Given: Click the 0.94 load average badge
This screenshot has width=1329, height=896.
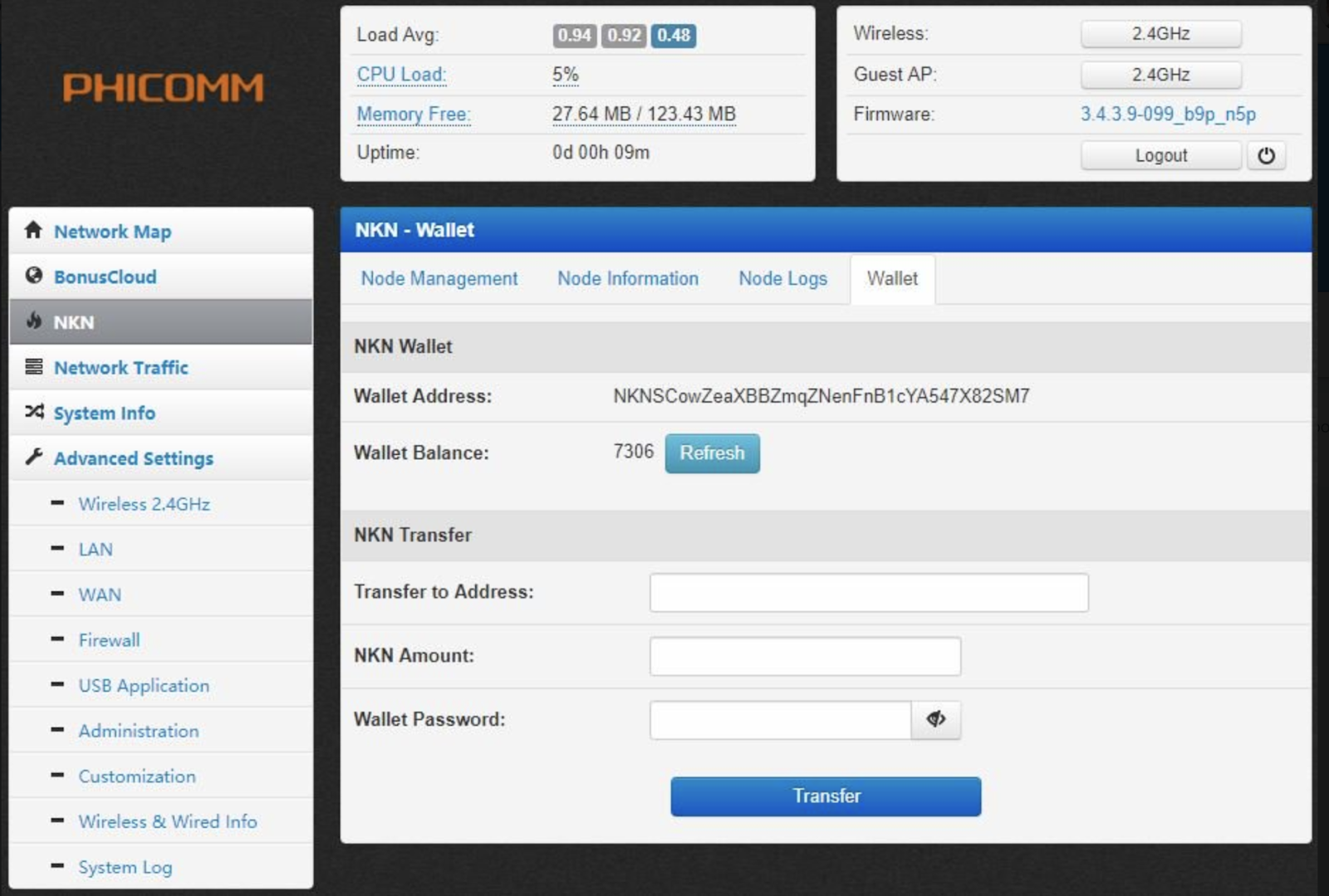Looking at the screenshot, I should click(x=575, y=35).
